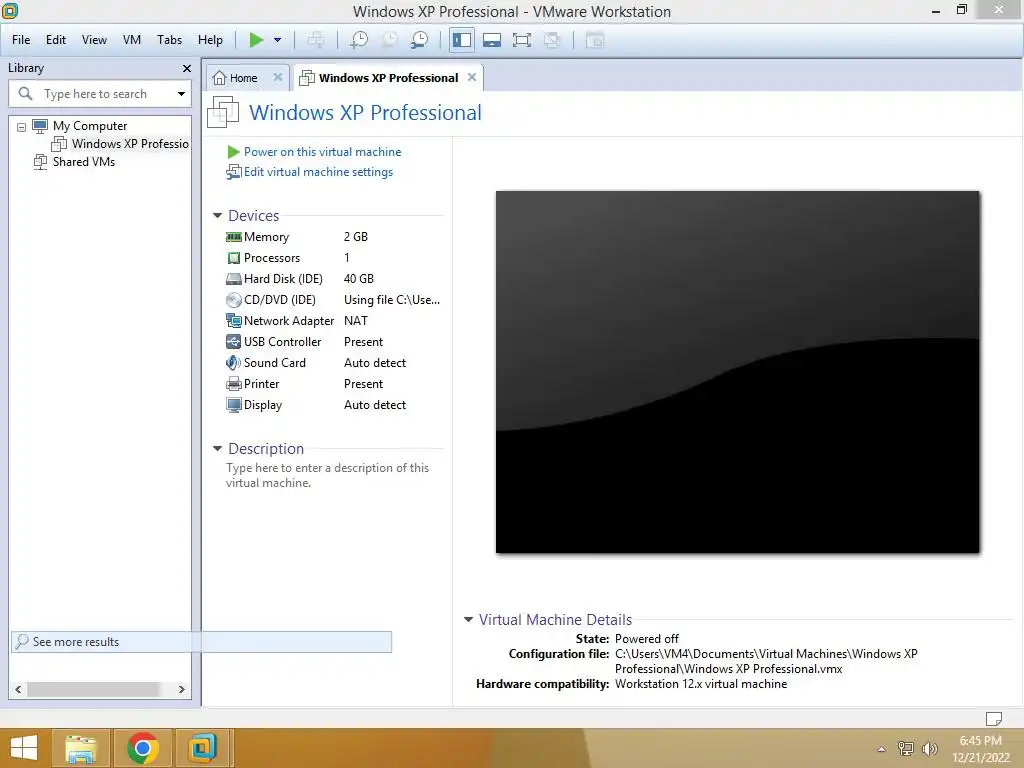
Task: Click the message log icon in status bar
Action: (993, 718)
